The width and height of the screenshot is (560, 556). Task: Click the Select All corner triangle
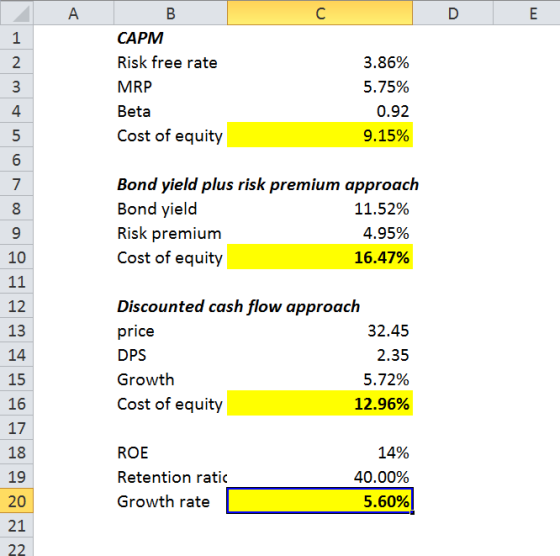click(17, 13)
